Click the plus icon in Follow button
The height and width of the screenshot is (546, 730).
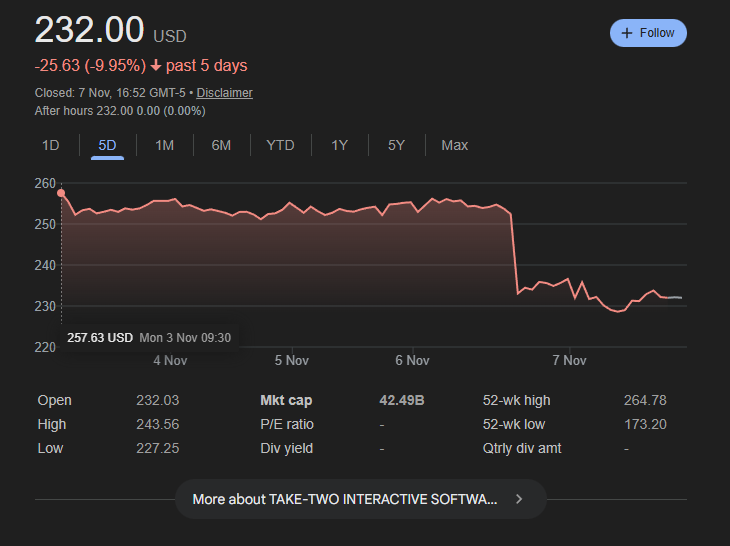tap(627, 33)
